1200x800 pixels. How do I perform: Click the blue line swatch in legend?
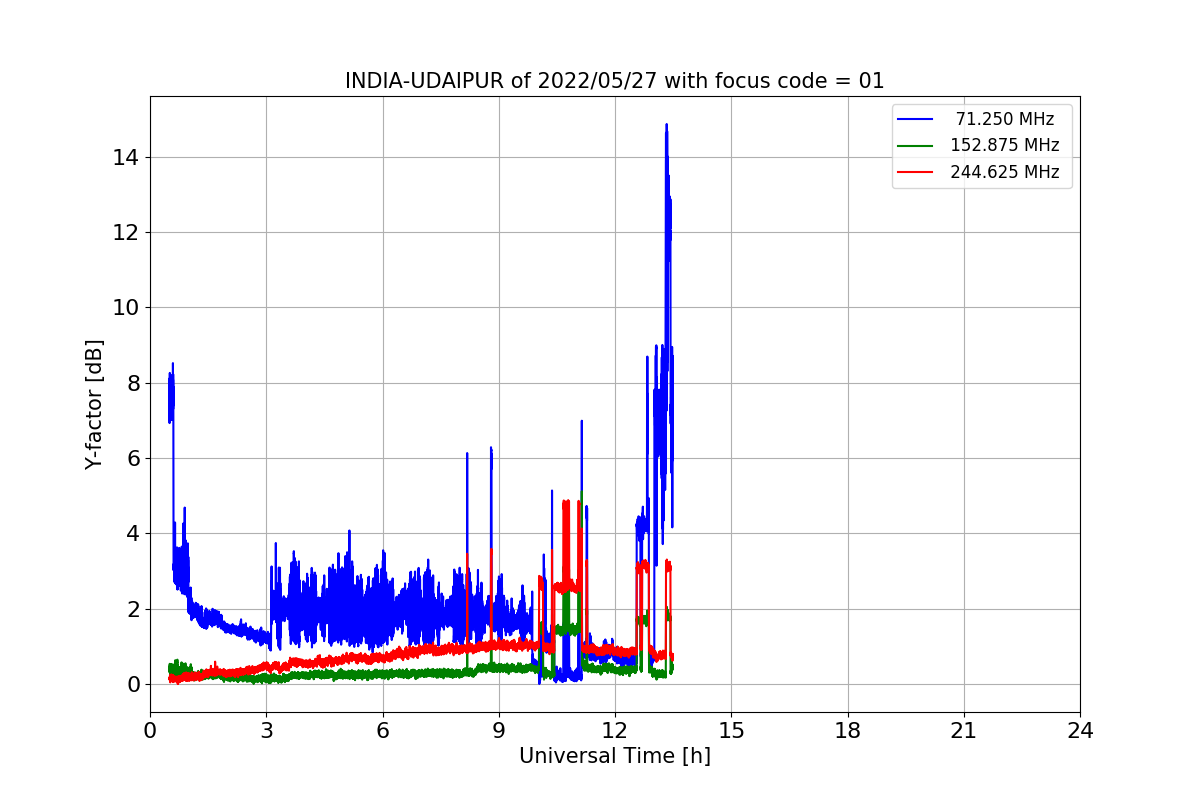pyautogui.click(x=915, y=120)
